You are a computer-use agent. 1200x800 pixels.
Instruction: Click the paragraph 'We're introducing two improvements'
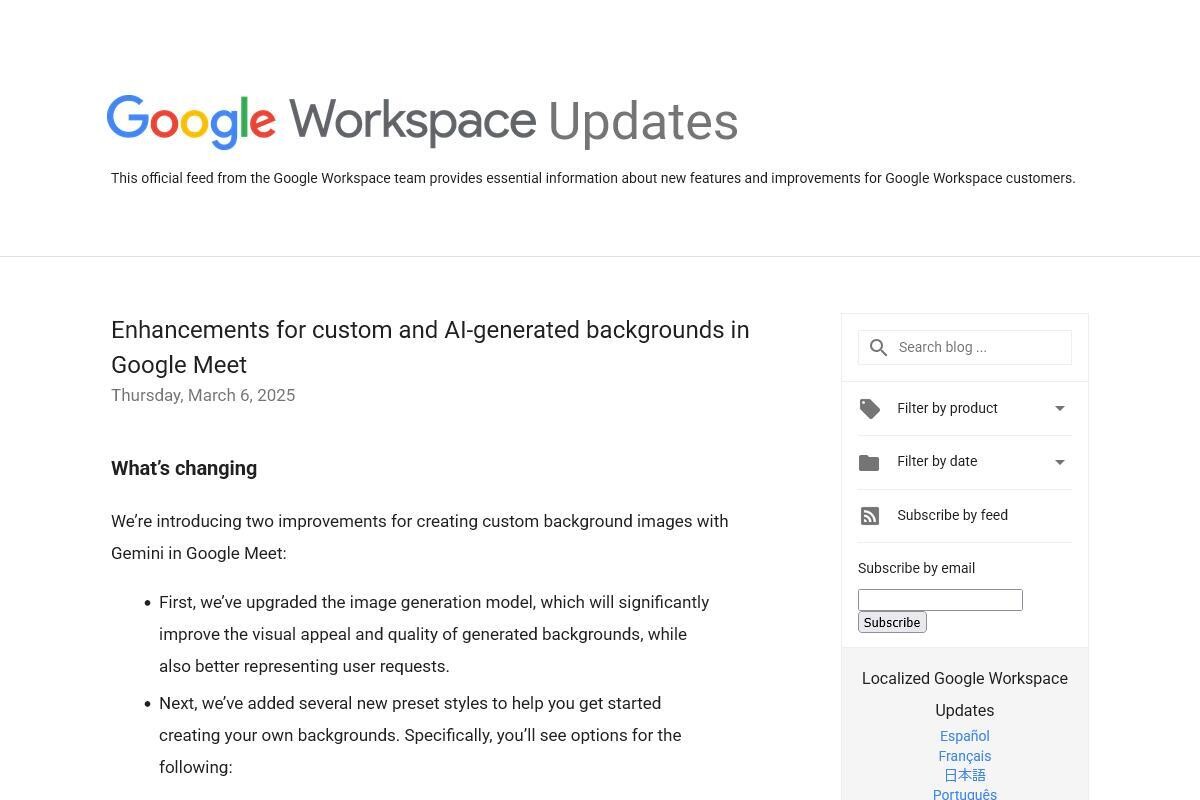420,537
